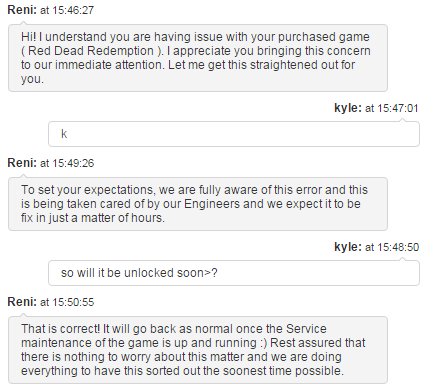
Task: Click Reni's greeting message about Red Dead Redemption
Action: point(198,58)
